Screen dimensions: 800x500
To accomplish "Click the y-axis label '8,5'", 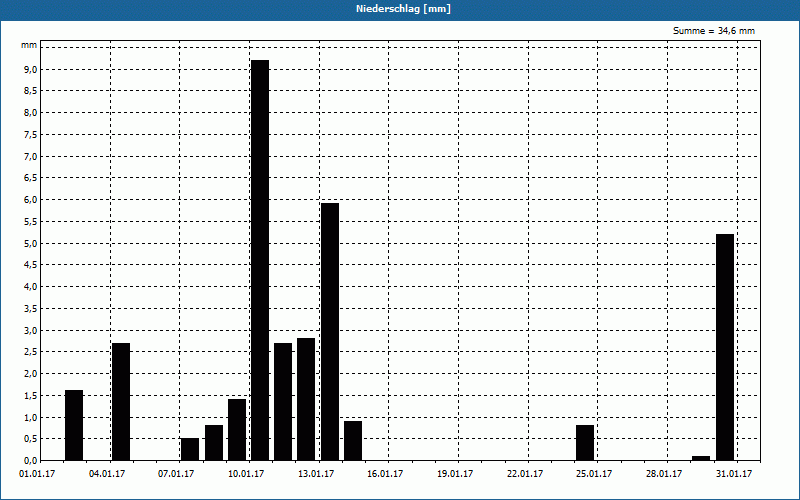I will coord(31,91).
